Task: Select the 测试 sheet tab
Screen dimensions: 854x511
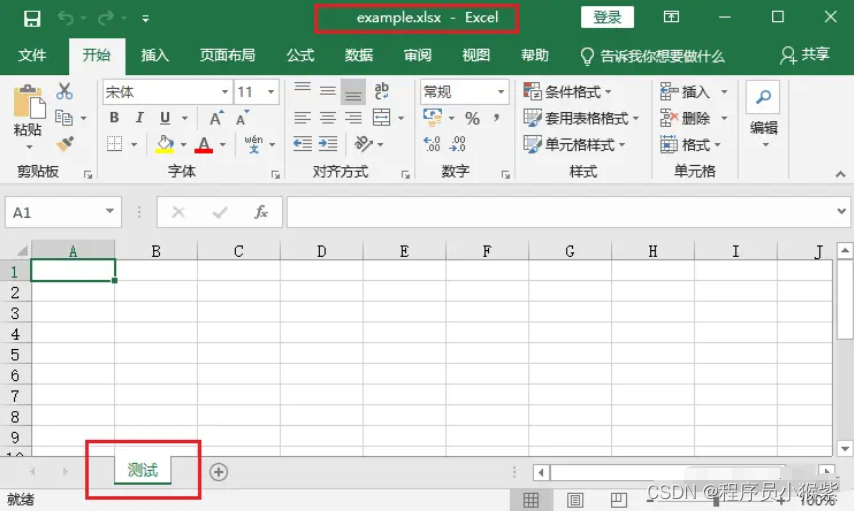Action: coord(143,470)
